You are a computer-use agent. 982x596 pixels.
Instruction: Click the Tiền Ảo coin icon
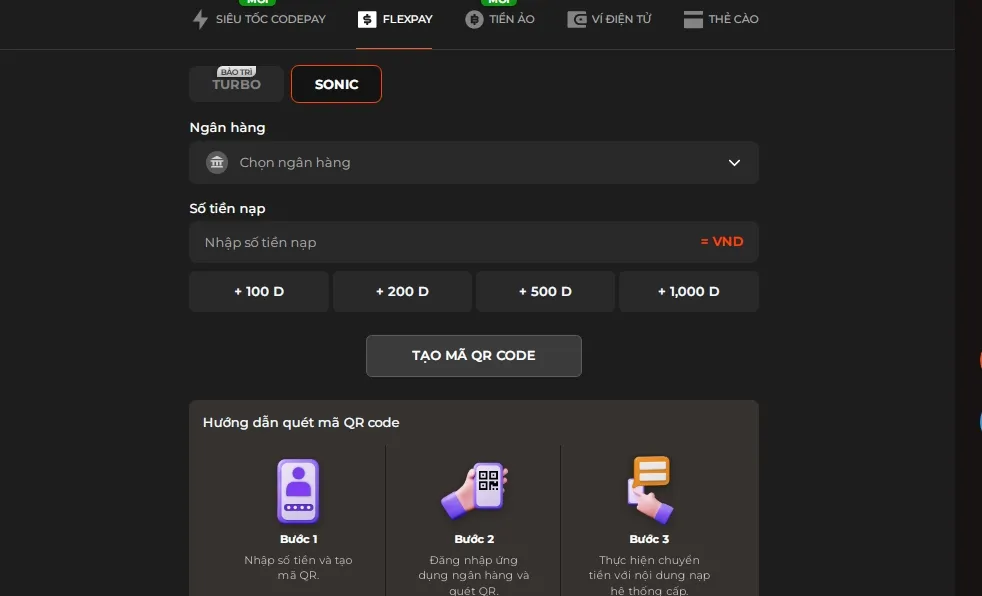coord(474,19)
